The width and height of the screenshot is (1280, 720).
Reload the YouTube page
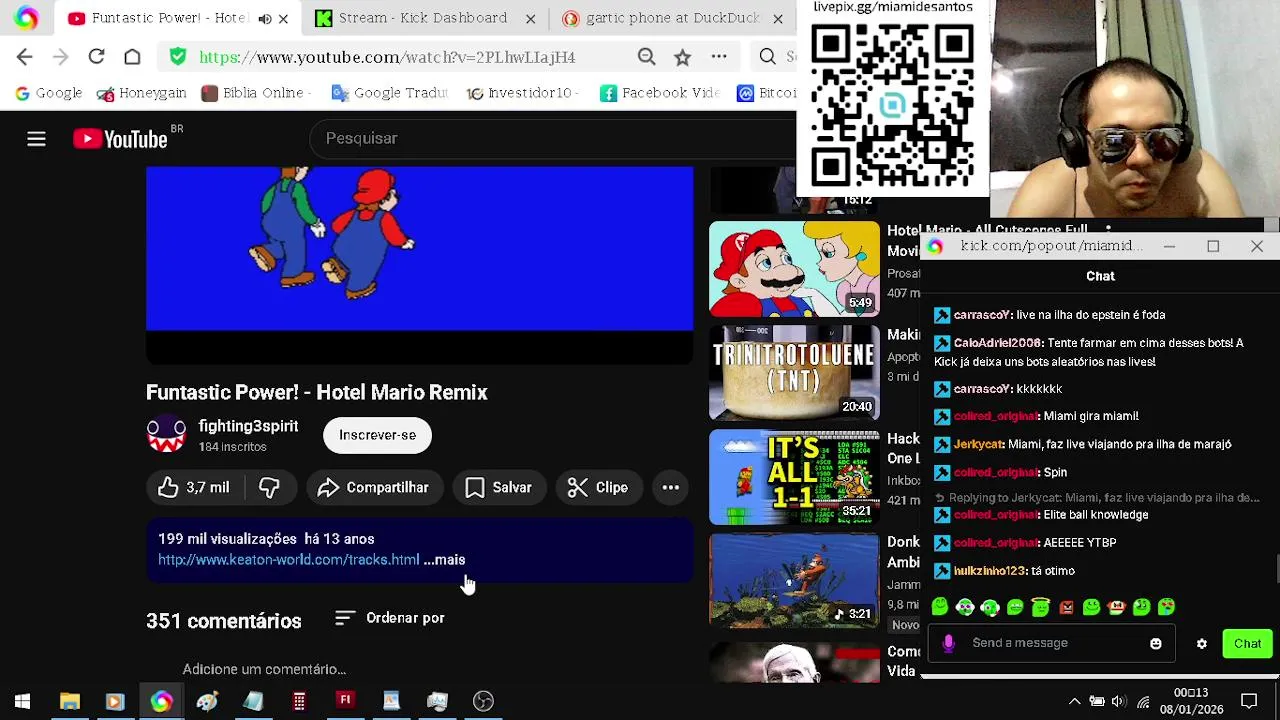pyautogui.click(x=96, y=57)
